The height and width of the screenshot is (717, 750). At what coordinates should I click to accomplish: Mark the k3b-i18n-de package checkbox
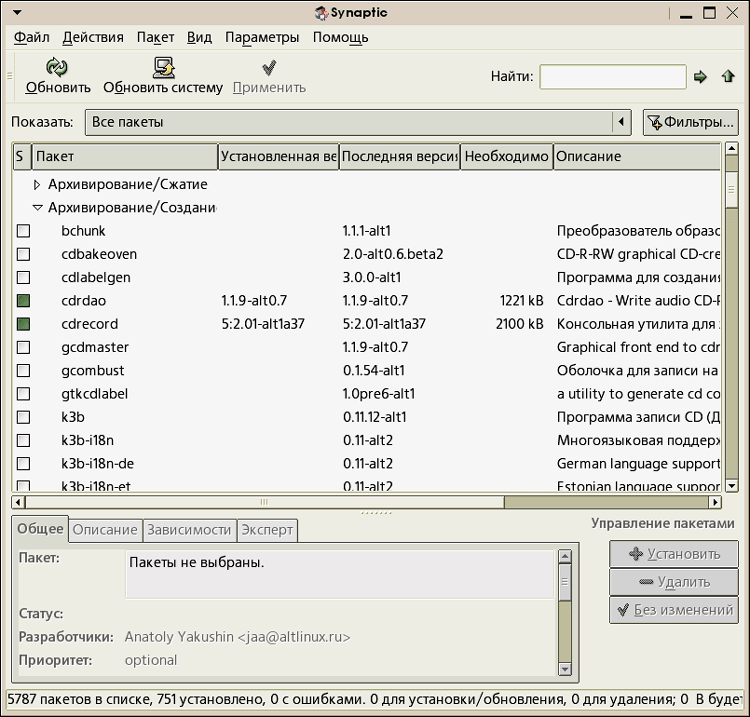coord(23,463)
